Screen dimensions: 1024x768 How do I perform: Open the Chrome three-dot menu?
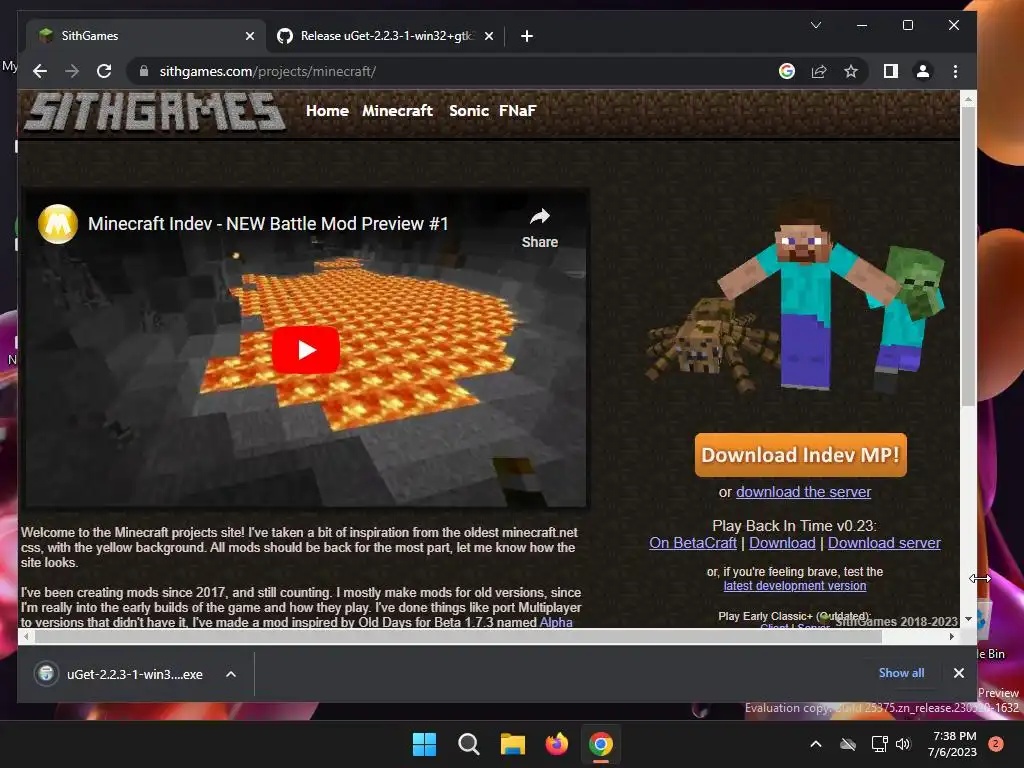(955, 71)
